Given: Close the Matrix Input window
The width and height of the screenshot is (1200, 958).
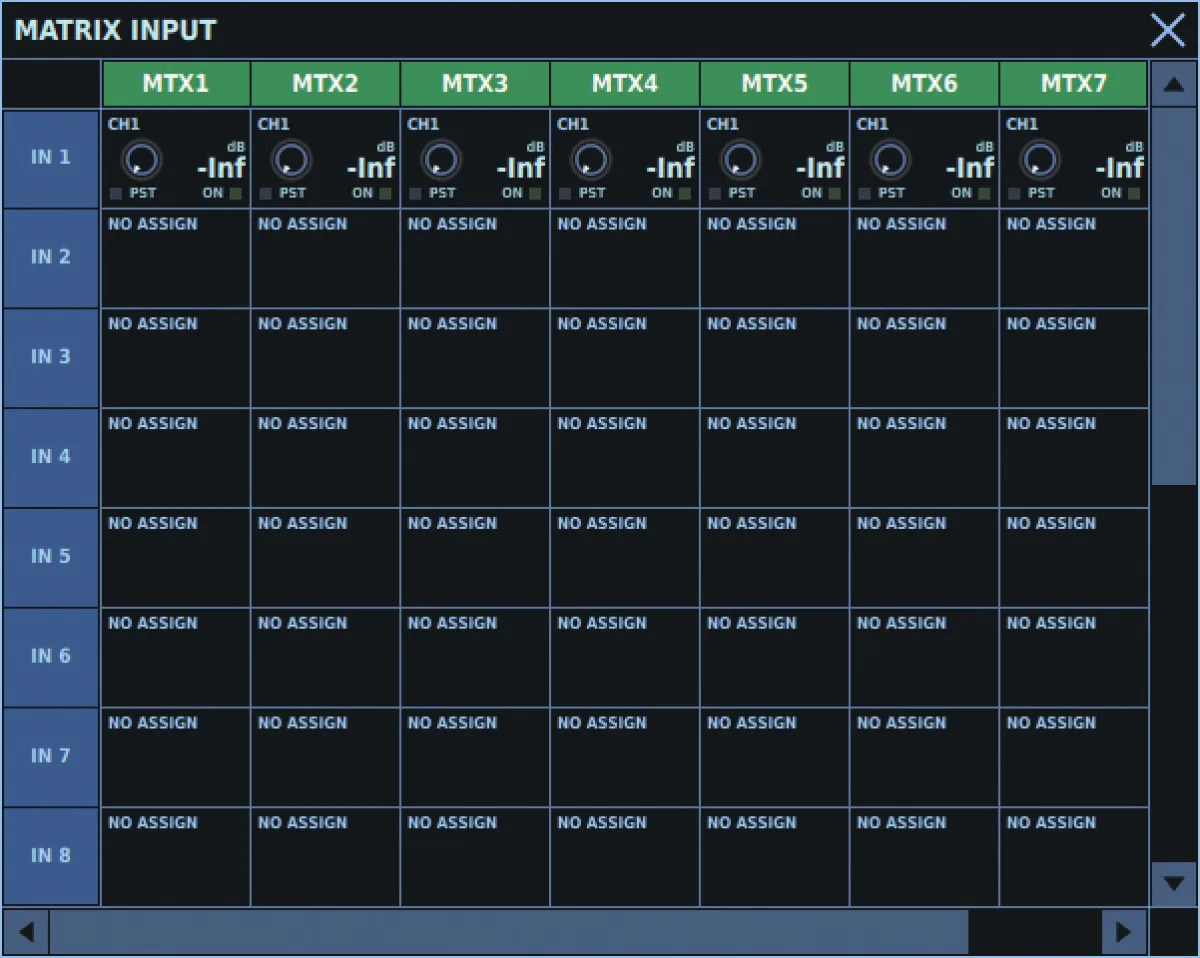Looking at the screenshot, I should [x=1167, y=30].
